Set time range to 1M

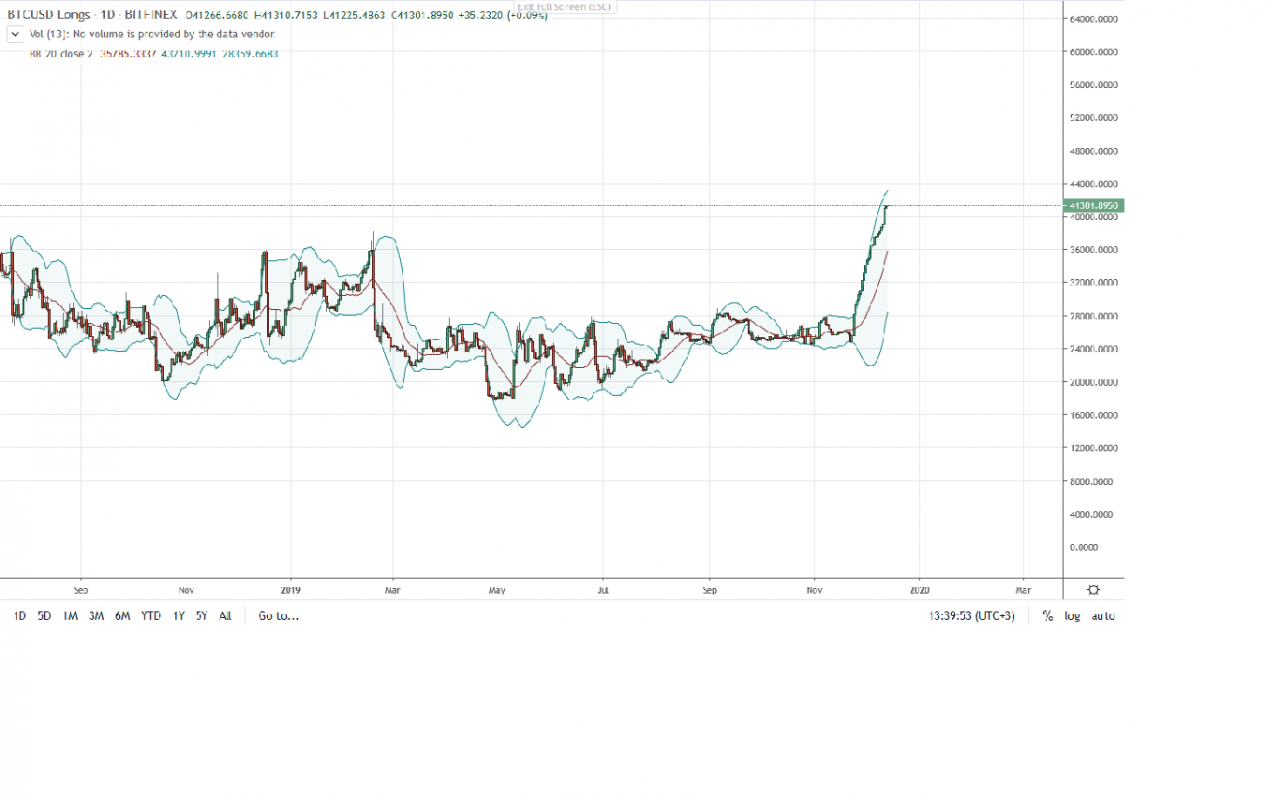pos(70,616)
